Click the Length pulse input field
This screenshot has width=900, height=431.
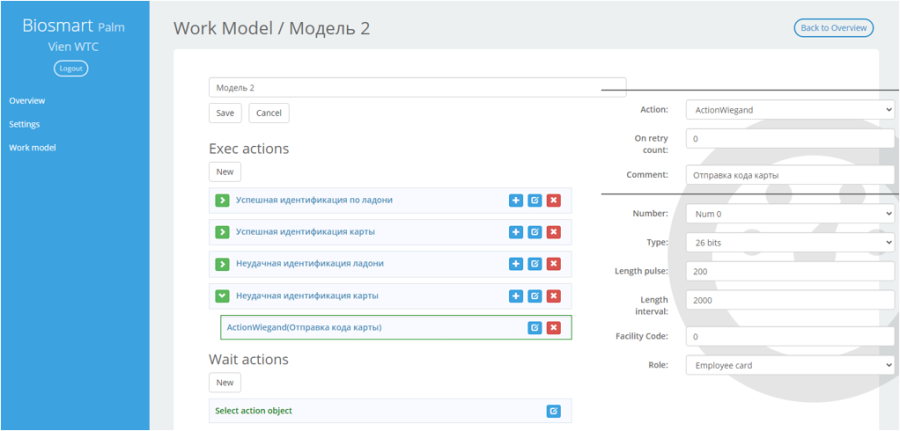pyautogui.click(x=790, y=271)
